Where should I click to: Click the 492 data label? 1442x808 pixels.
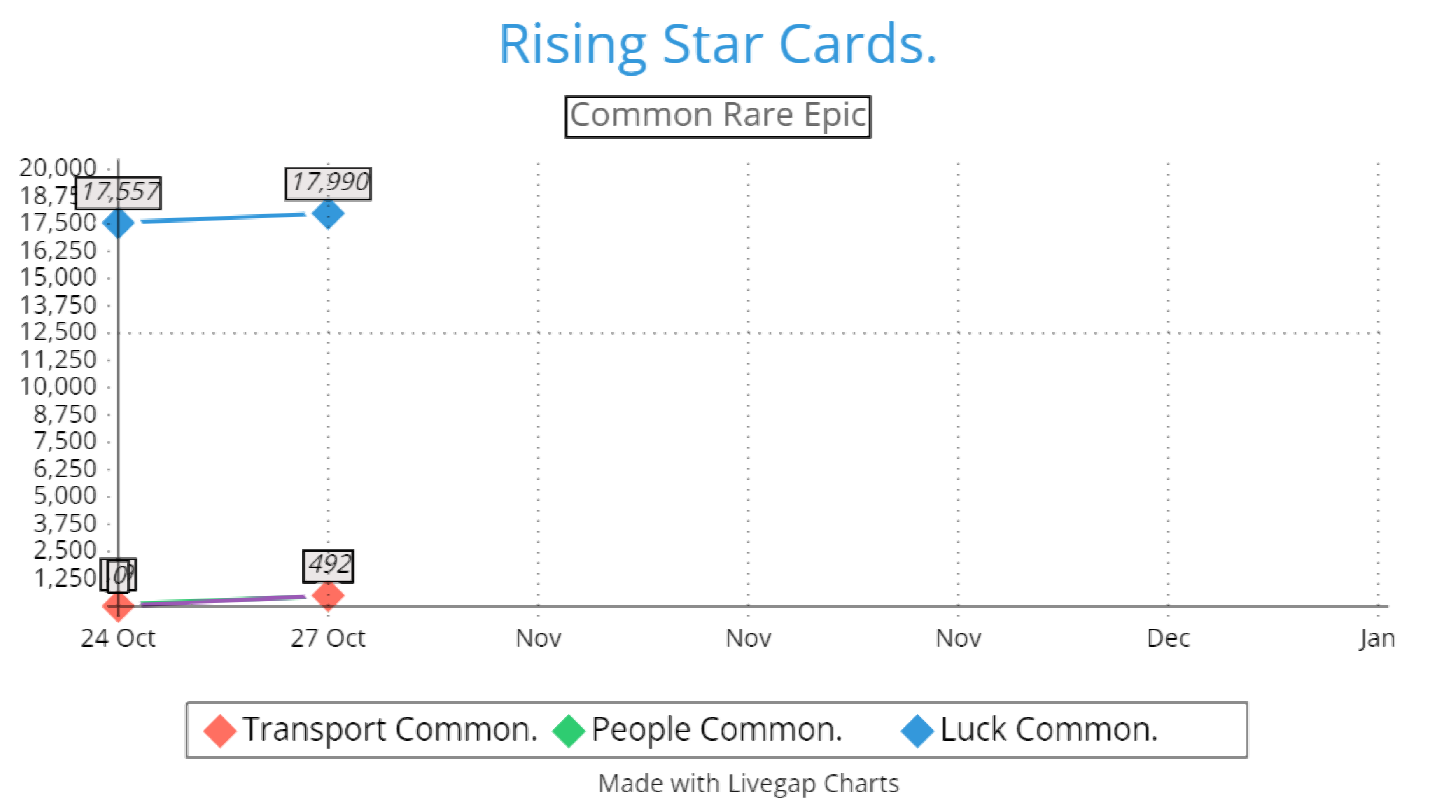[329, 565]
